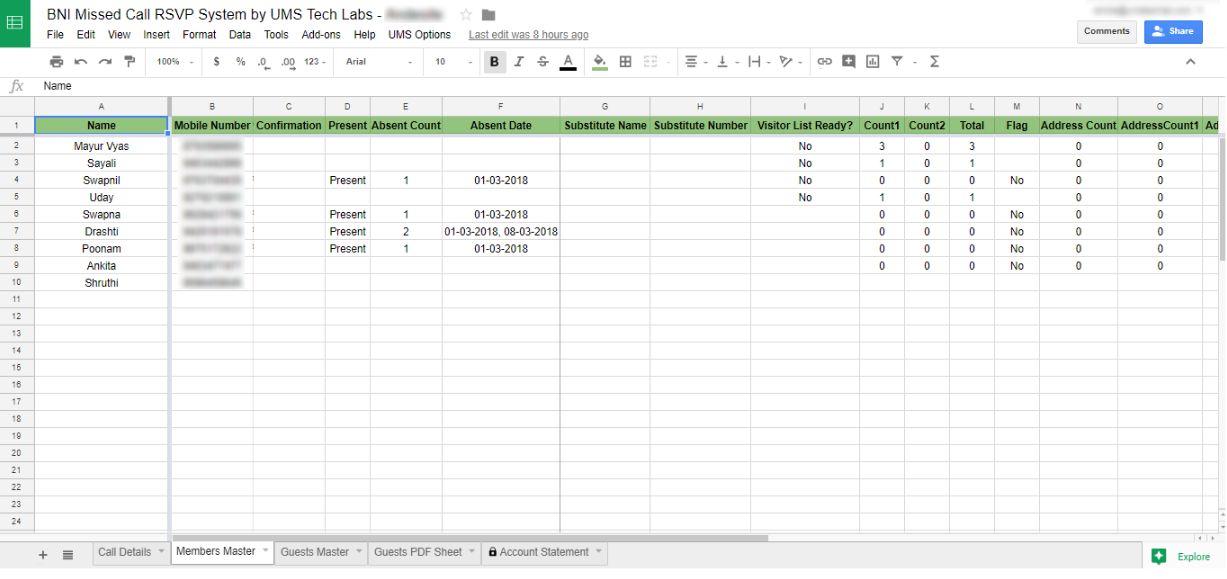Open the Format menu
This screenshot has height=579, width=1227.
[200, 35]
